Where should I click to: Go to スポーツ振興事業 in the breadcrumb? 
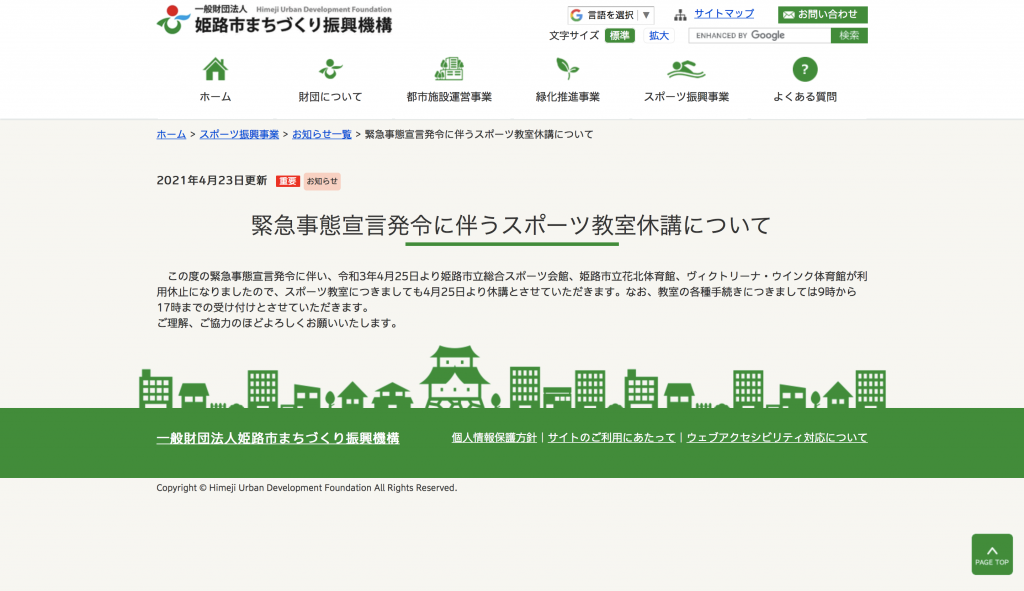pyautogui.click(x=239, y=134)
